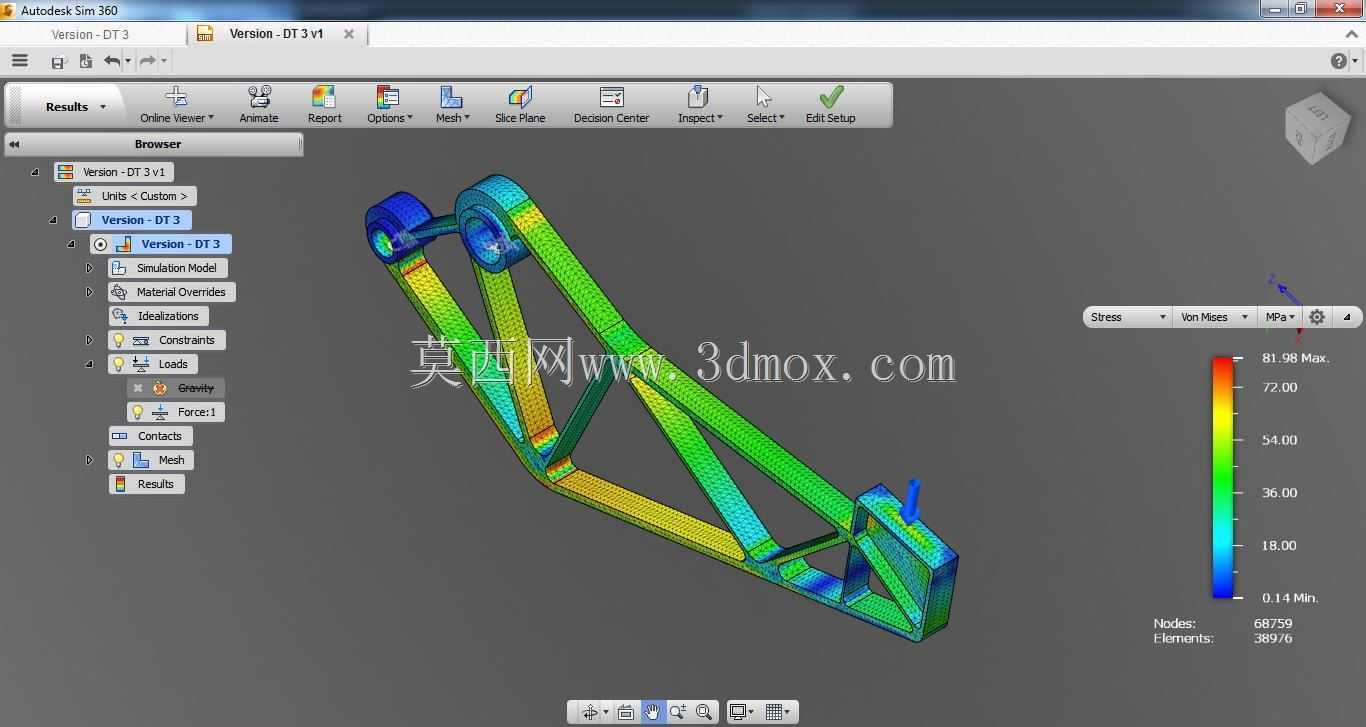Collapse the Version - DT 3 v1 root node
This screenshot has height=727, width=1366.
(x=35, y=172)
